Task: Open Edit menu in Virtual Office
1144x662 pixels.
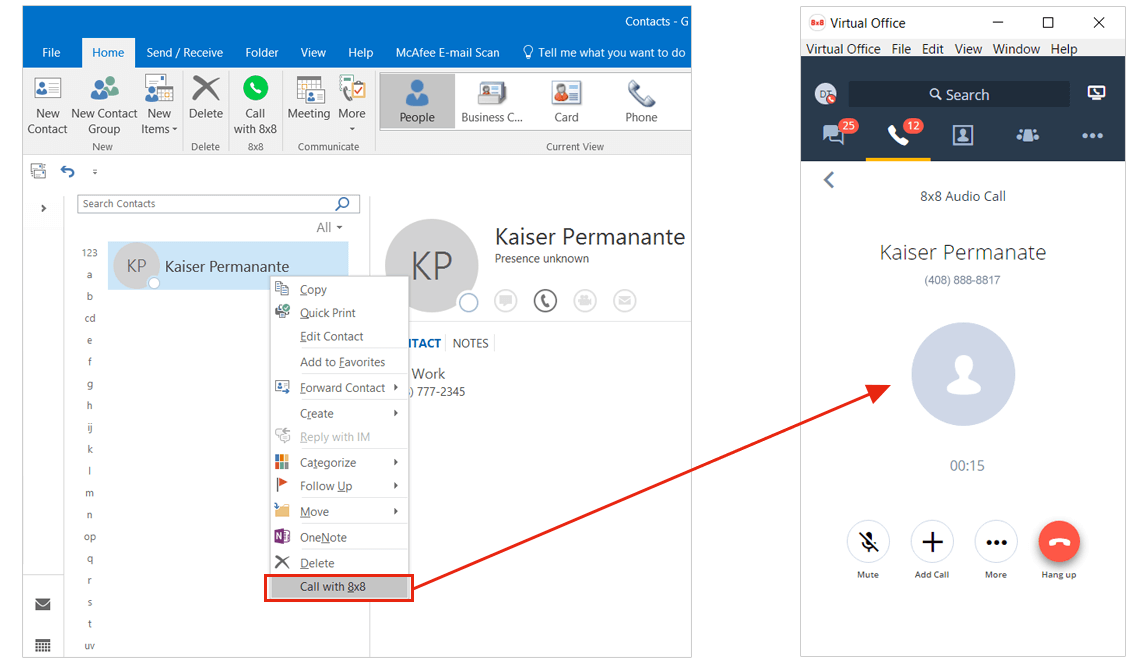Action: coord(932,49)
